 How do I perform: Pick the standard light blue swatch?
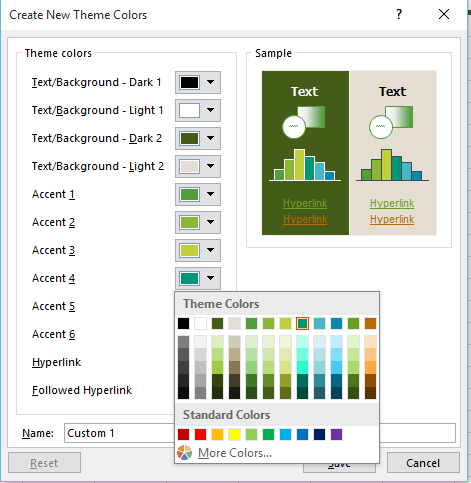tap(286, 434)
